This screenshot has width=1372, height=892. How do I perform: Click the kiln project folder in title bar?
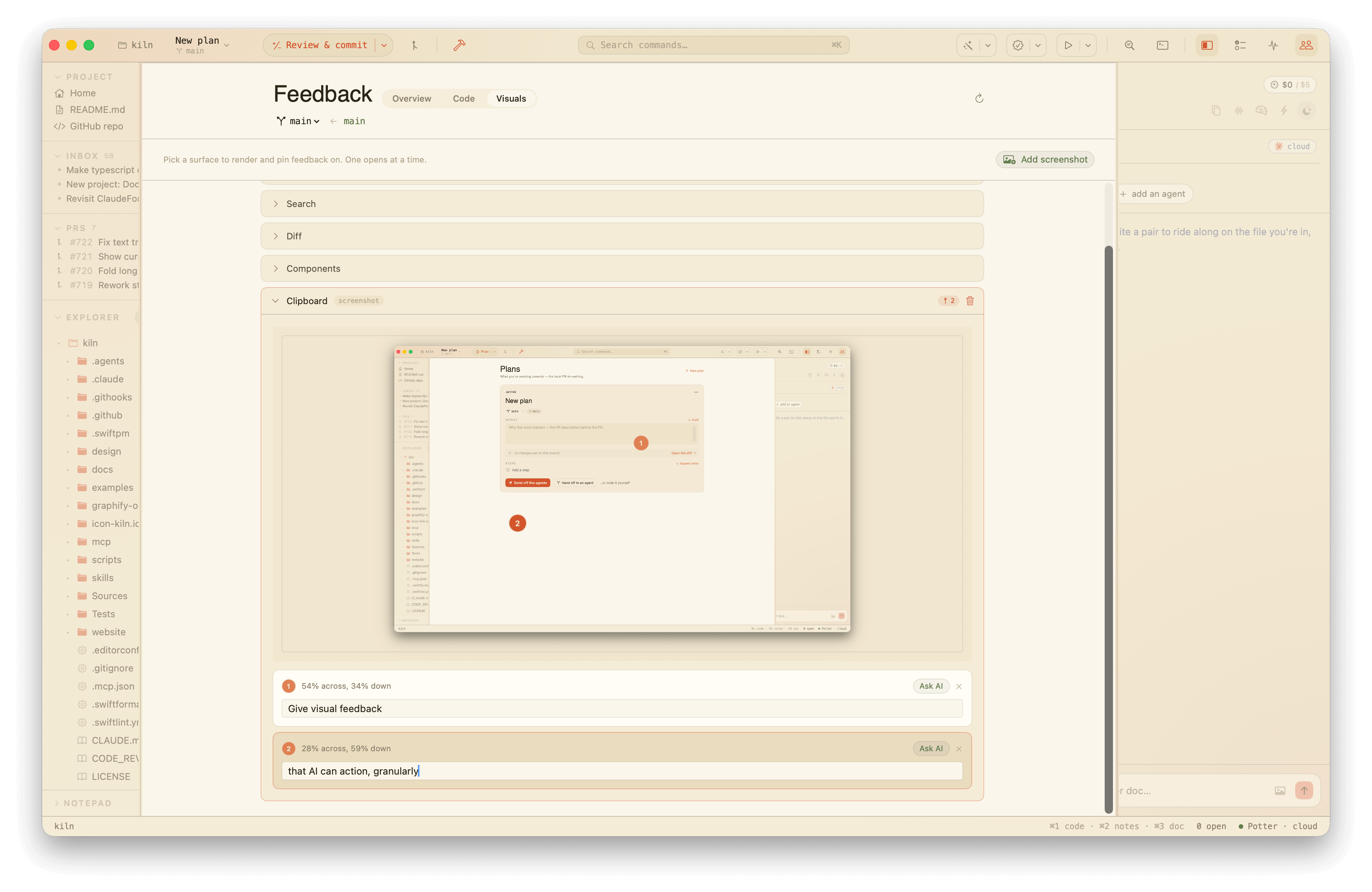[136, 45]
